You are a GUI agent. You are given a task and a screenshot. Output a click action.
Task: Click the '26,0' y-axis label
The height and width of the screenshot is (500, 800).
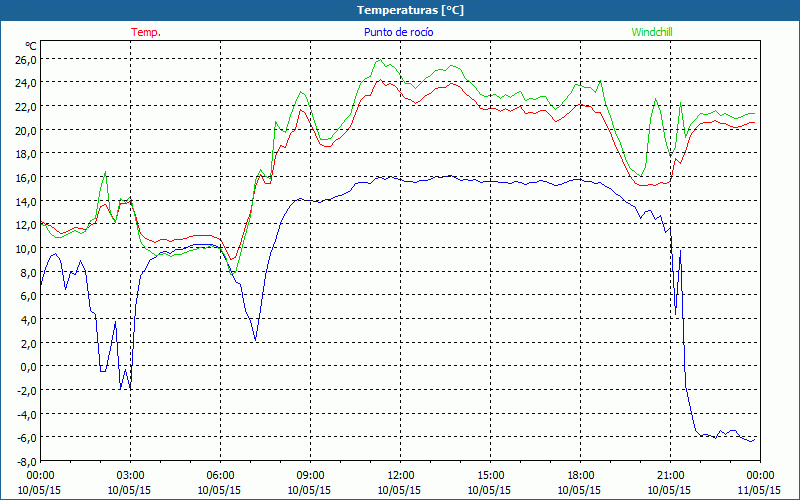click(27, 59)
